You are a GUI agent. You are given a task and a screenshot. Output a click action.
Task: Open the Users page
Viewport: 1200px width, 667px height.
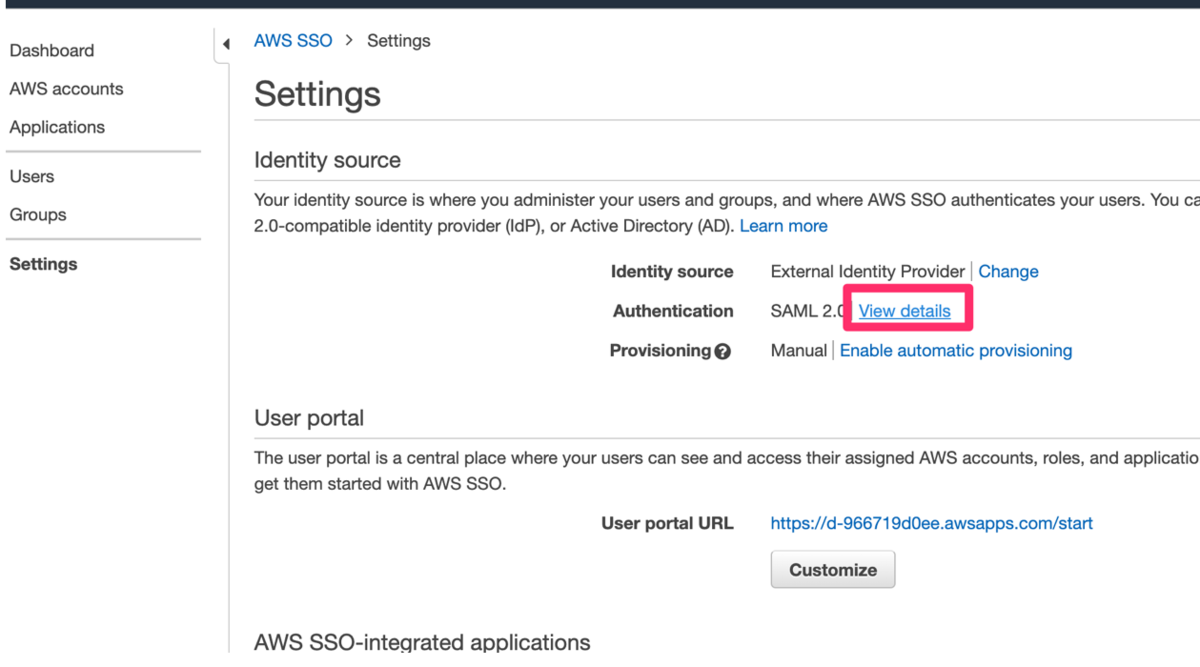point(32,176)
